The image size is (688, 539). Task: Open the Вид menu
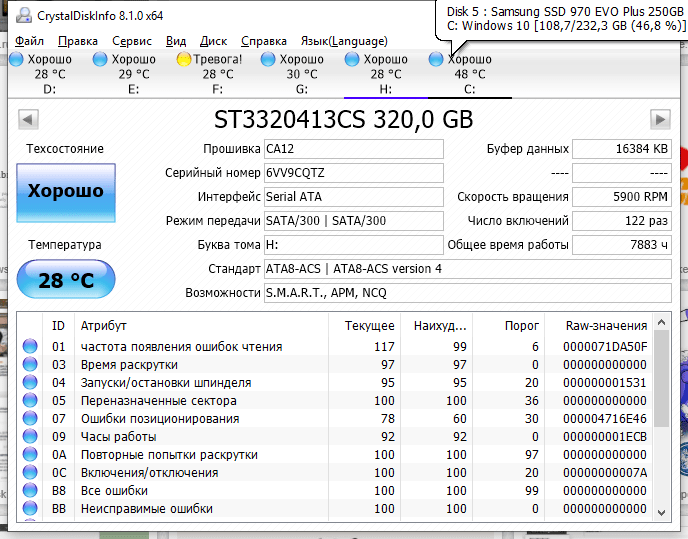176,41
